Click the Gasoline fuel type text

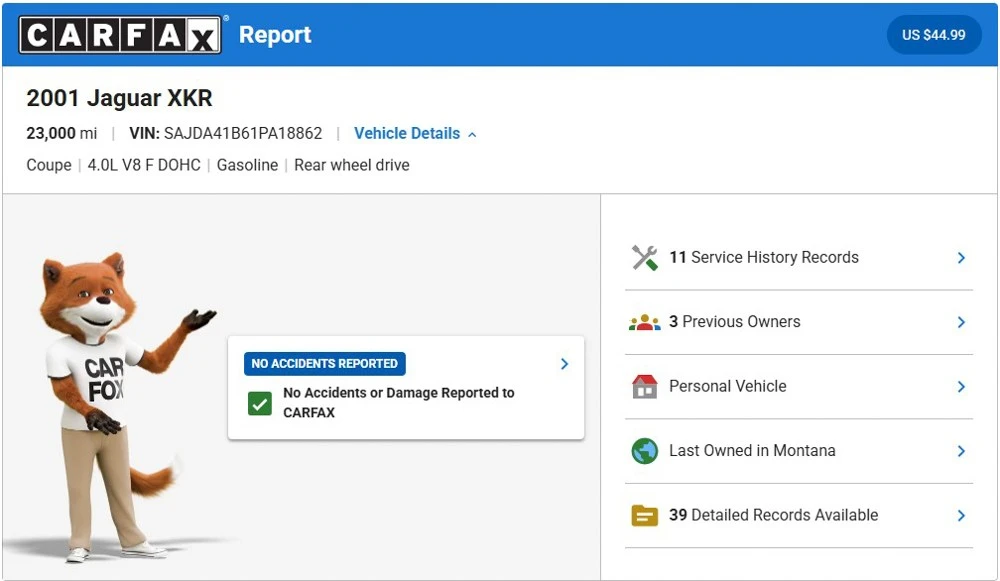[x=247, y=165]
